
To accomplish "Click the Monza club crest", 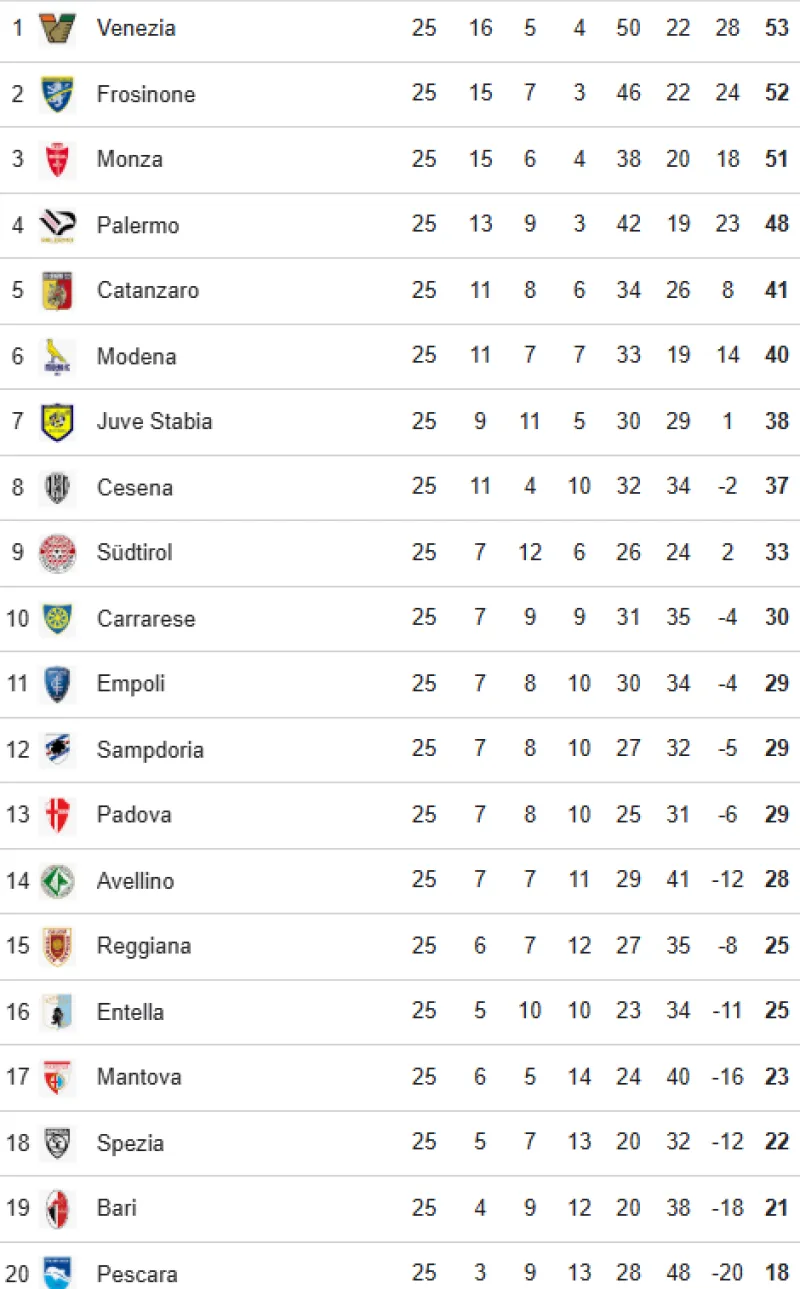I will pos(57,159).
